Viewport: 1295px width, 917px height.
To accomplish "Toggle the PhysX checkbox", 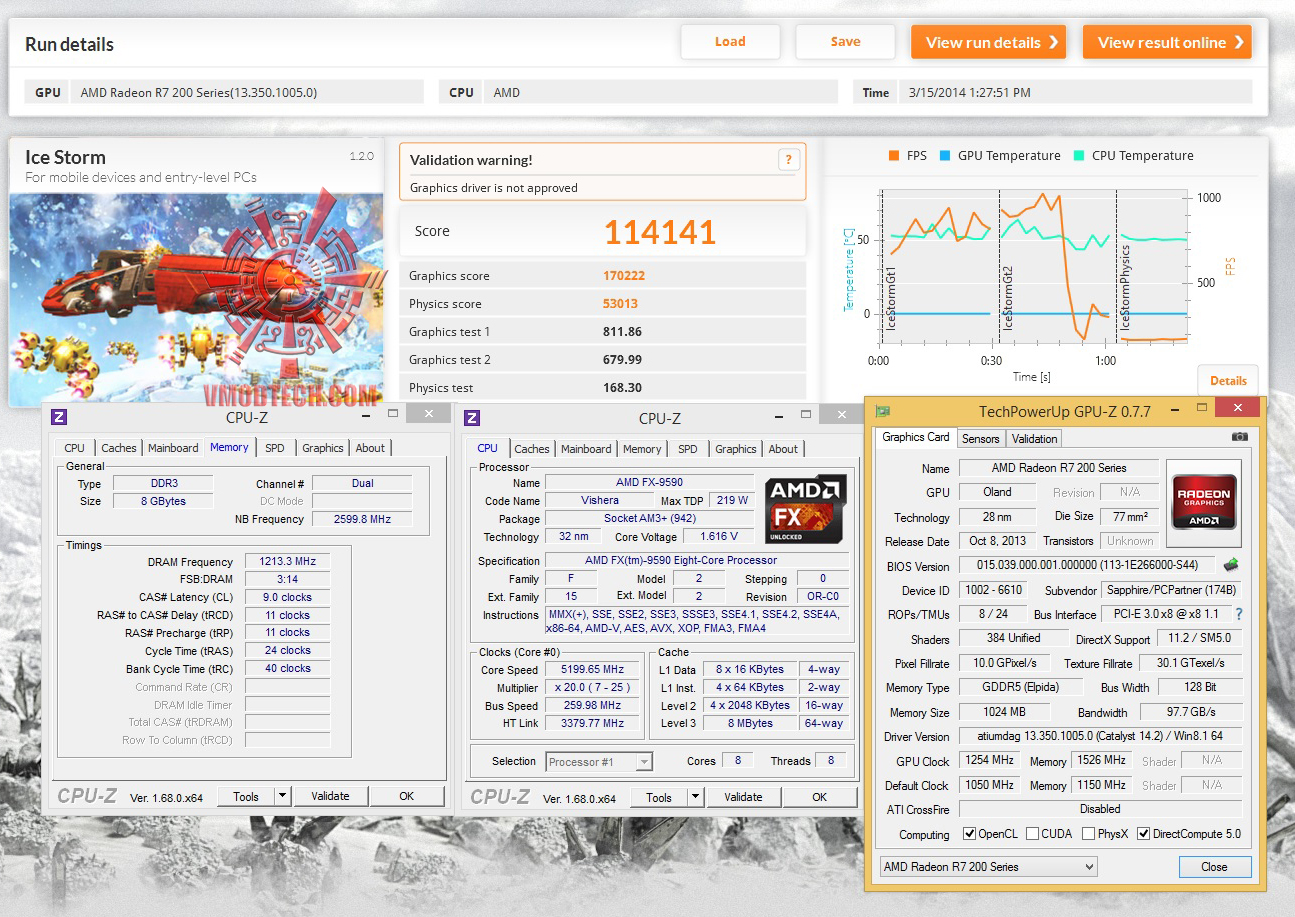I will (1089, 834).
